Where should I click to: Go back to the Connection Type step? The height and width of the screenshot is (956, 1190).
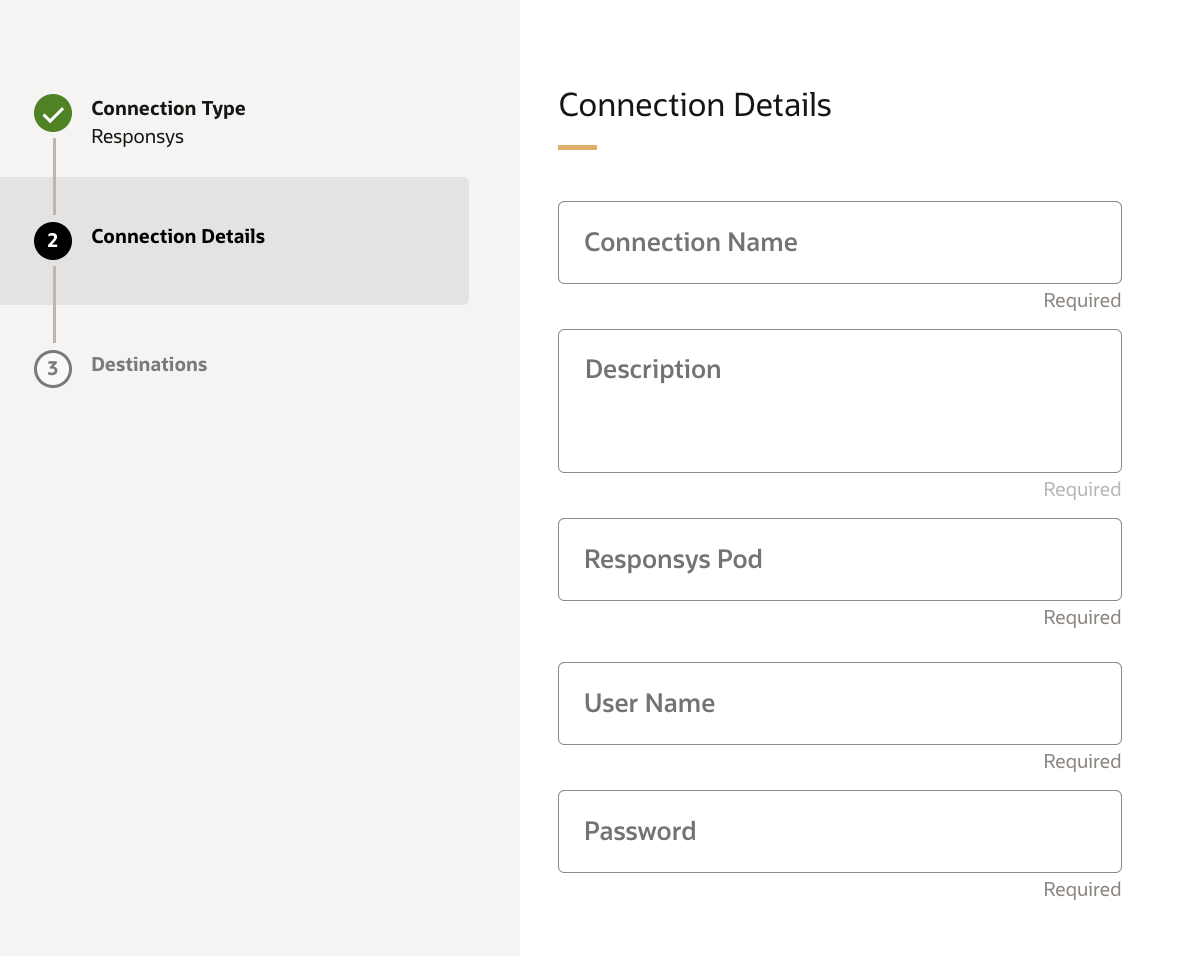168,109
